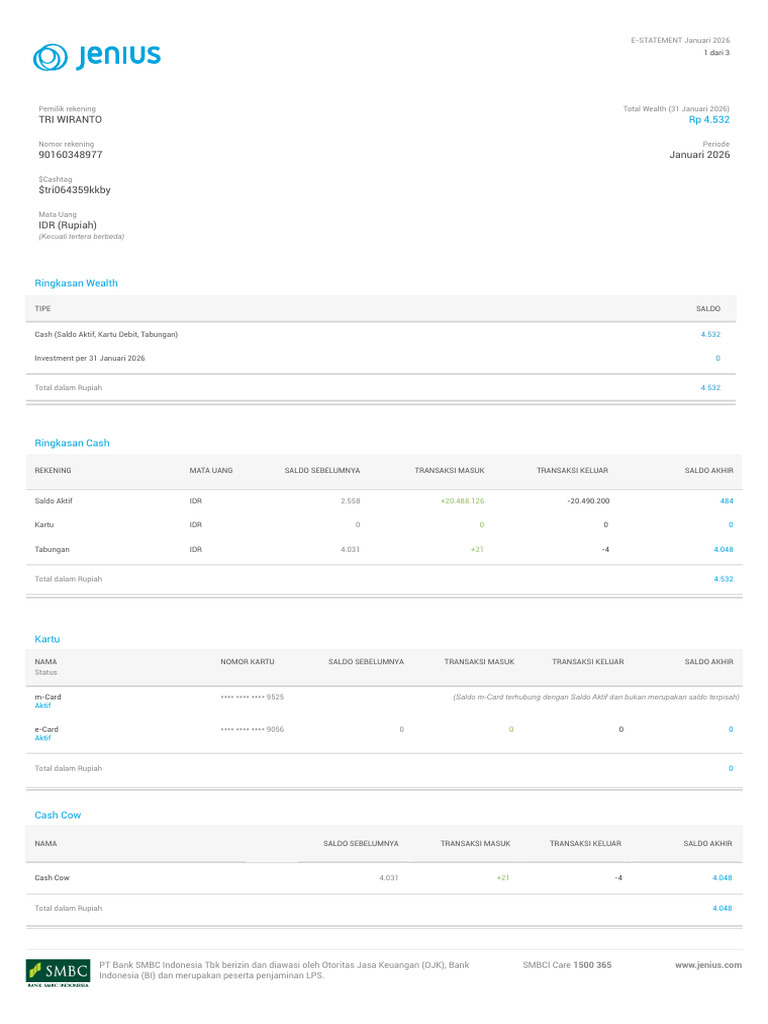Click page indicator 1 dari 3
This screenshot has width=768, height=1024.
click(716, 52)
